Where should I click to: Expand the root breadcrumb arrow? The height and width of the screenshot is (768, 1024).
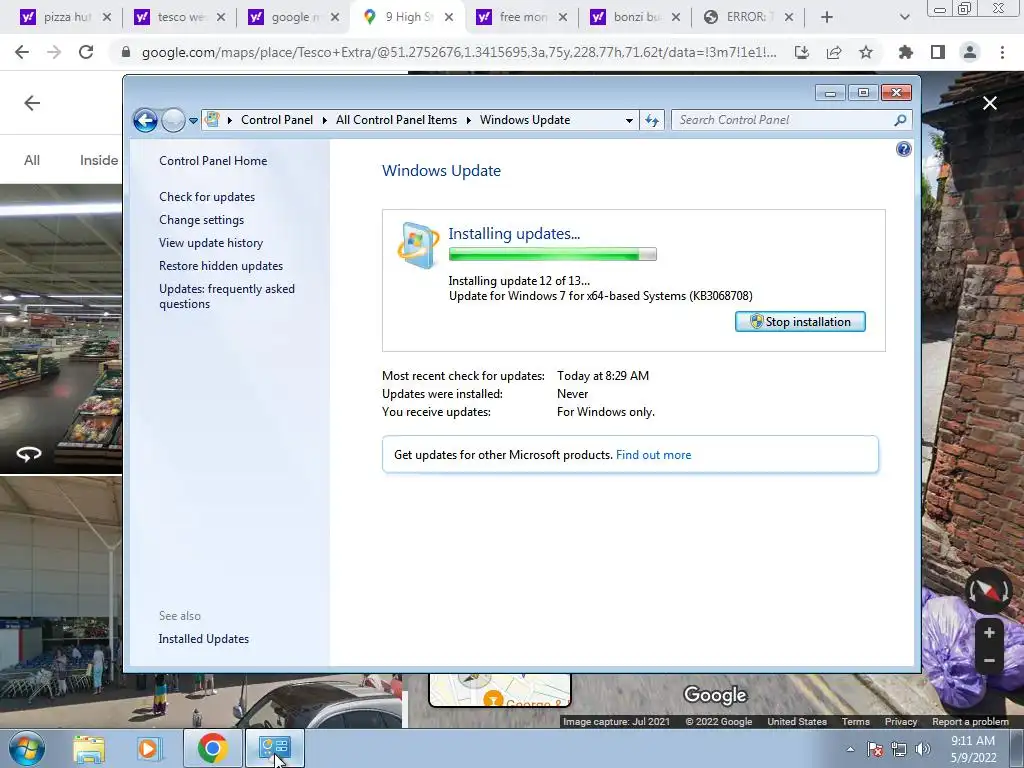click(x=230, y=120)
